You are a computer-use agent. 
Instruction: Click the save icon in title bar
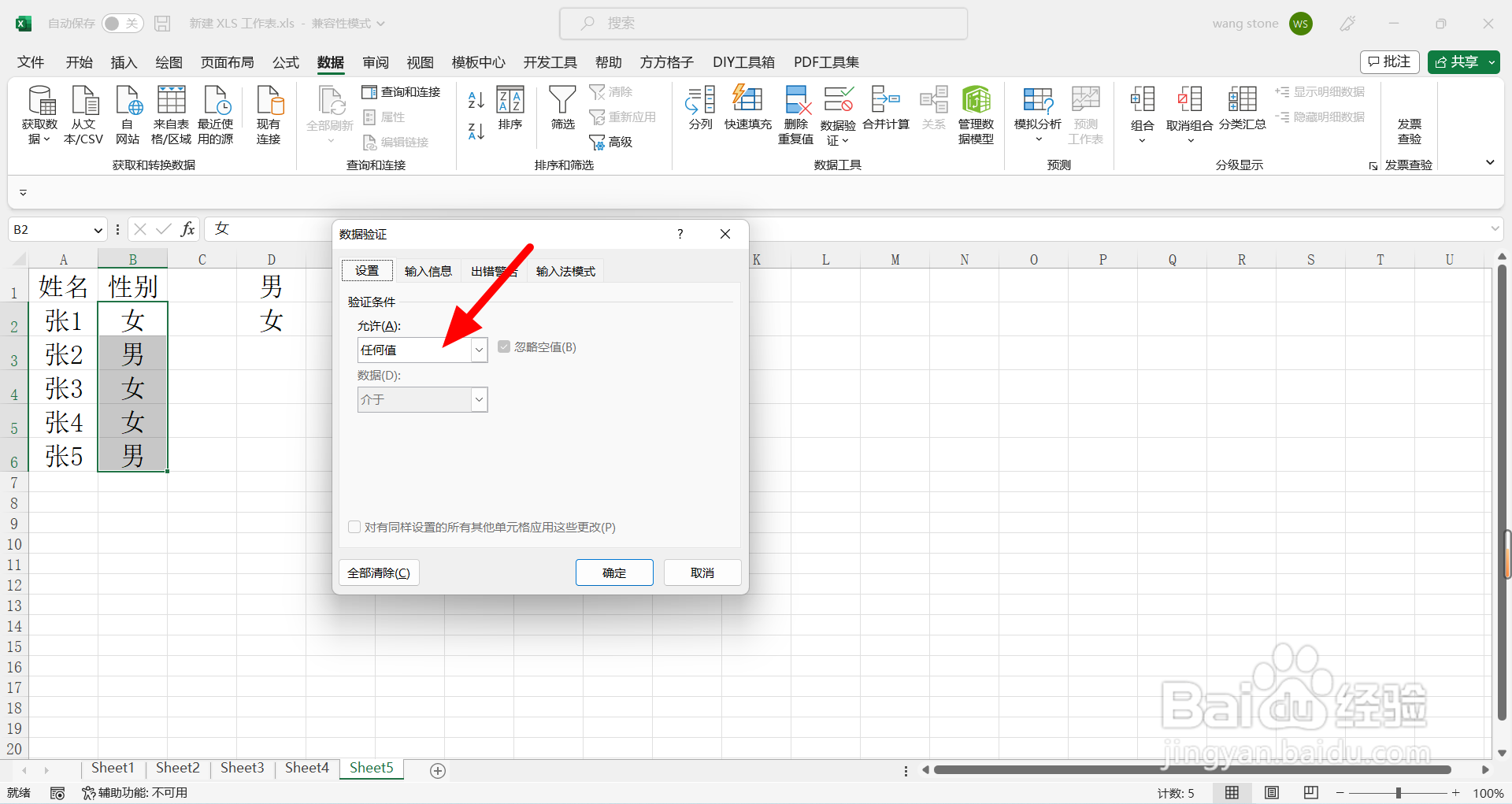(162, 24)
